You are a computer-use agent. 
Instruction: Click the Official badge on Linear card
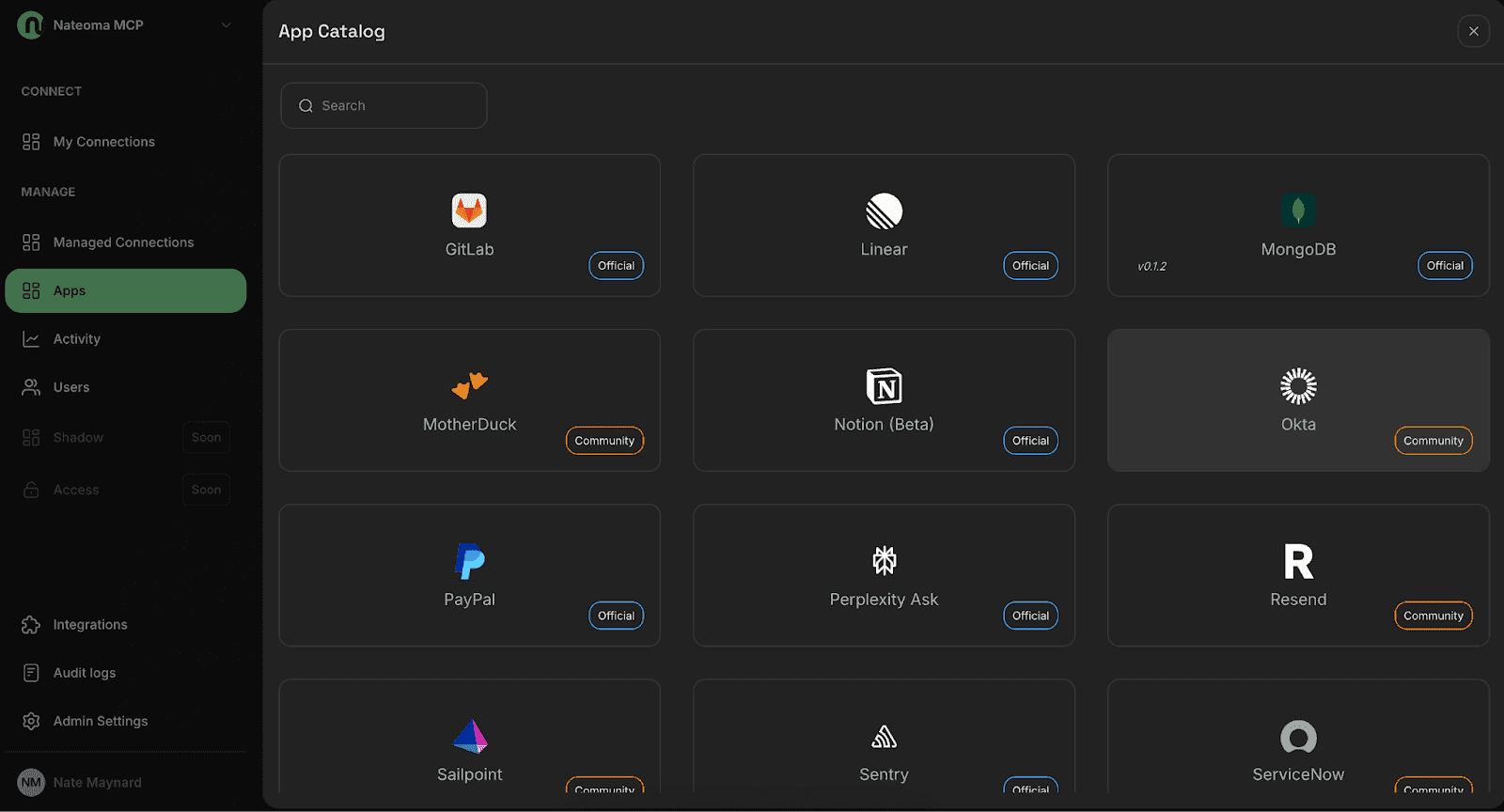(x=1030, y=266)
